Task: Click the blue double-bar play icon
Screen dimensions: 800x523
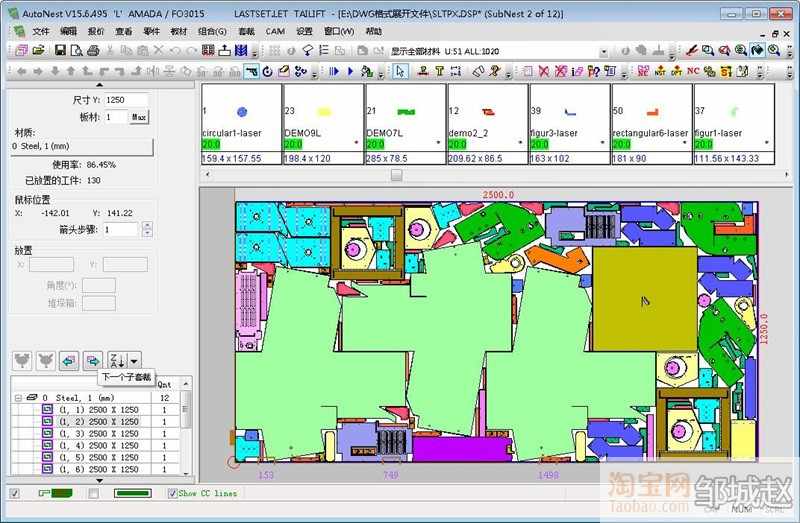Action: pyautogui.click(x=334, y=71)
